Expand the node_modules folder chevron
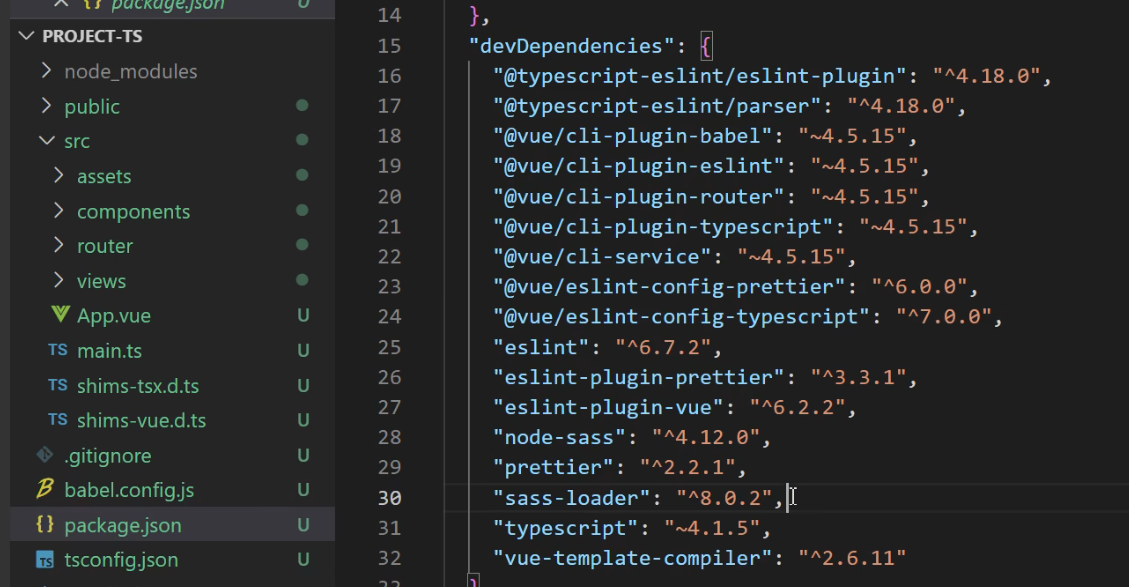The image size is (1129, 587). point(46,71)
